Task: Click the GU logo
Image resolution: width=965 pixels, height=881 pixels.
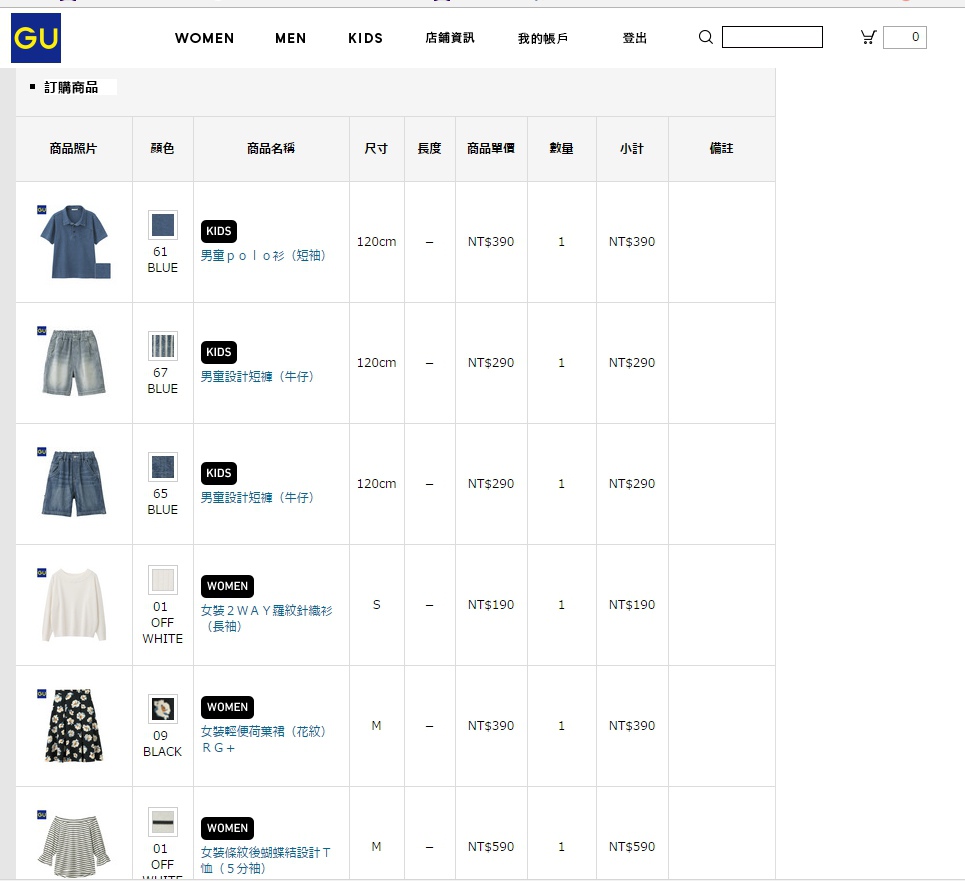Action: pyautogui.click(x=36, y=38)
